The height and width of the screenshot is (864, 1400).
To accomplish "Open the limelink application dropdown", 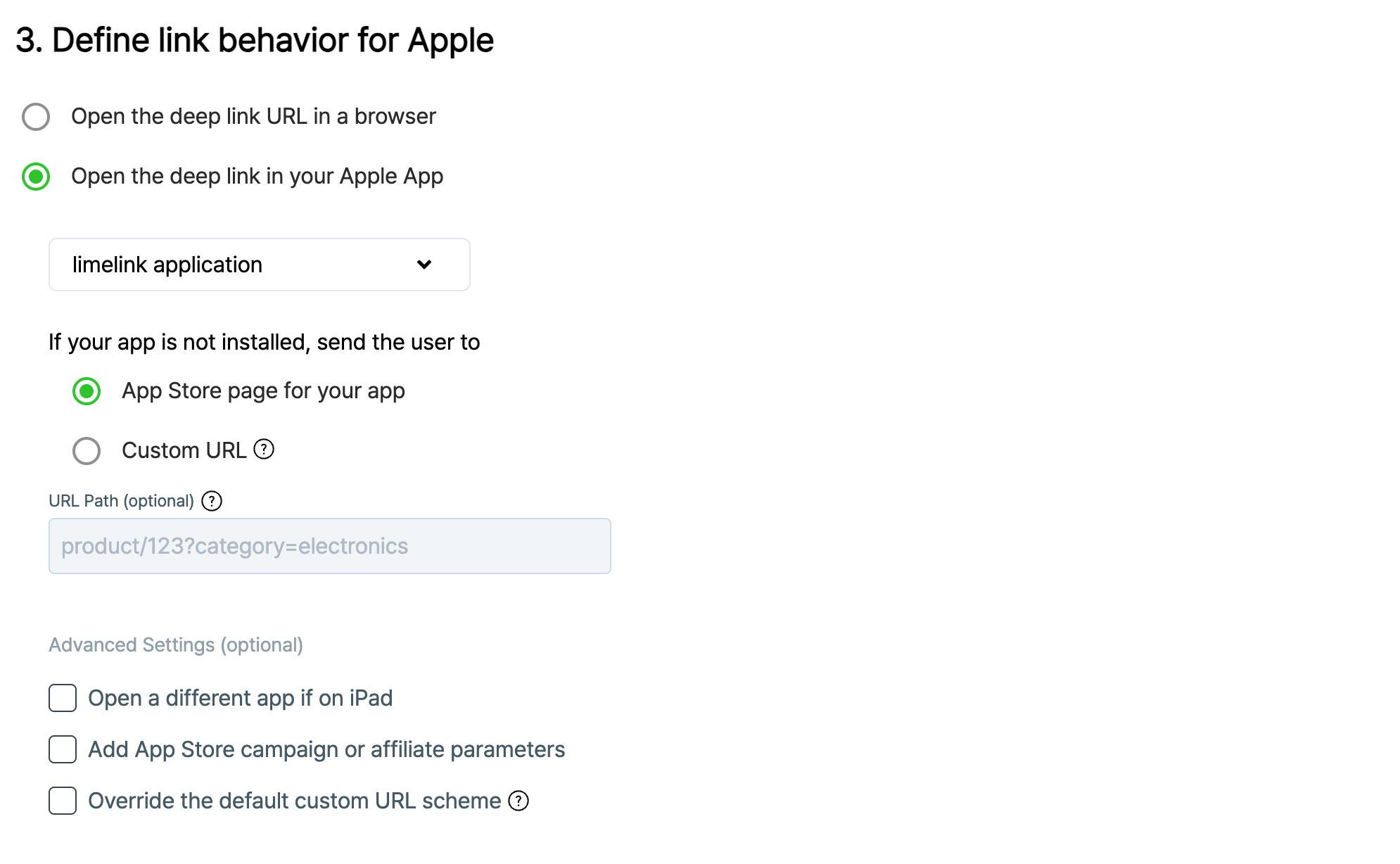I will pos(259,265).
